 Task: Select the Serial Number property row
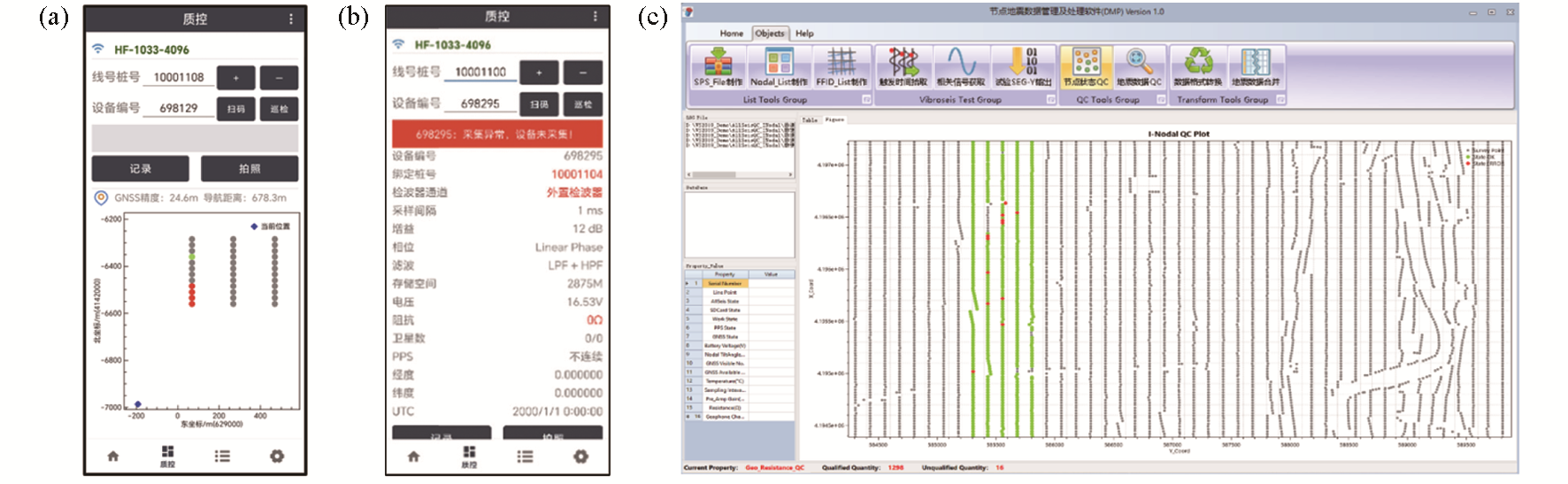click(725, 283)
